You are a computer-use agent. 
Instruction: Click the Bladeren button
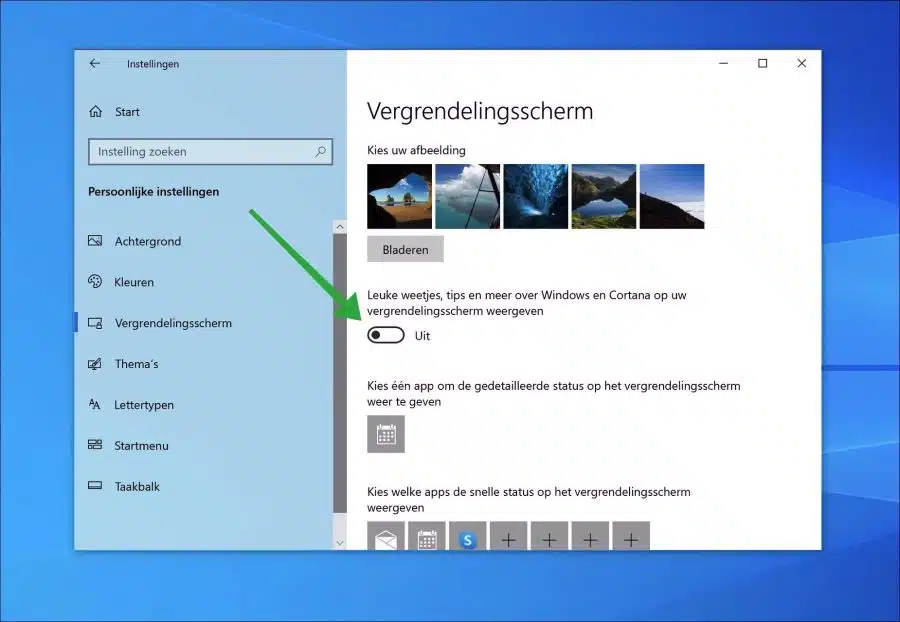[x=405, y=249]
